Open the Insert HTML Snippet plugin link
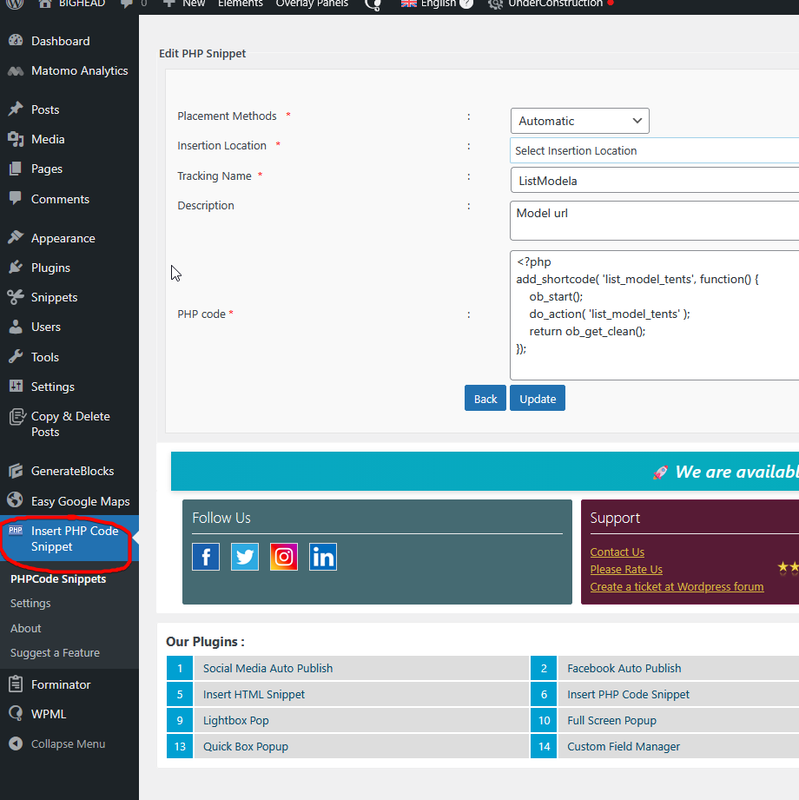The image size is (799, 800). 254,694
